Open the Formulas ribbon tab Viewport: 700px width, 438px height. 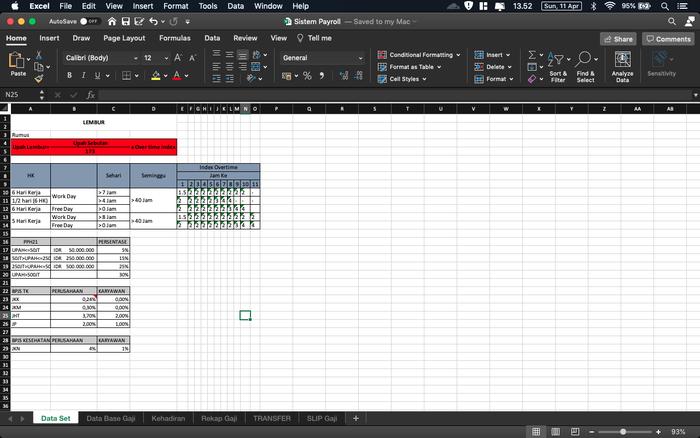175,38
